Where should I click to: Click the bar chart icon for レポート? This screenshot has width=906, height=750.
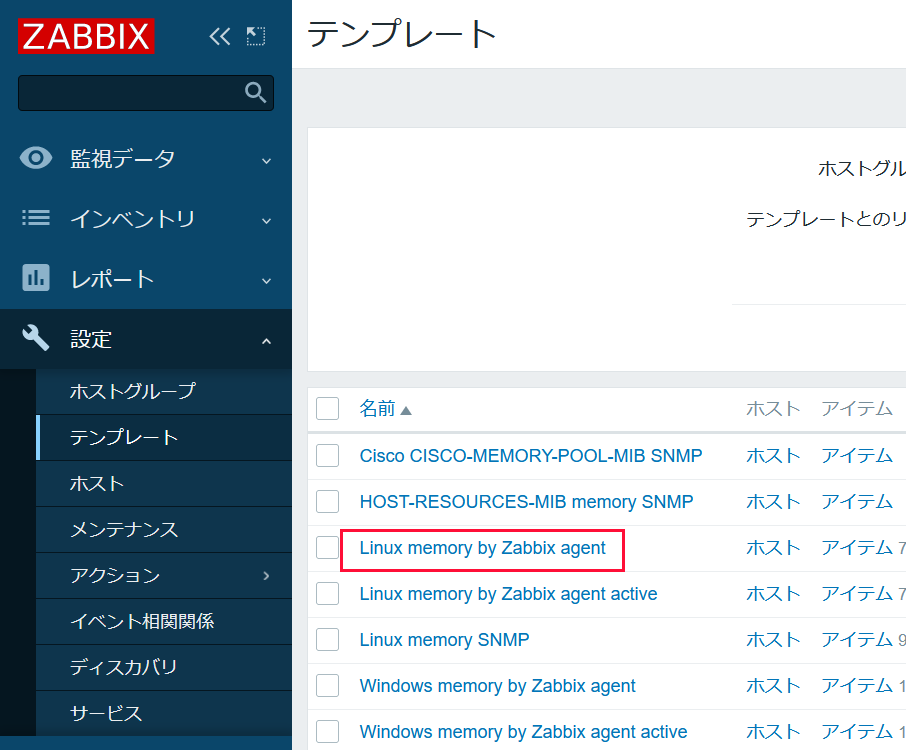(36, 277)
